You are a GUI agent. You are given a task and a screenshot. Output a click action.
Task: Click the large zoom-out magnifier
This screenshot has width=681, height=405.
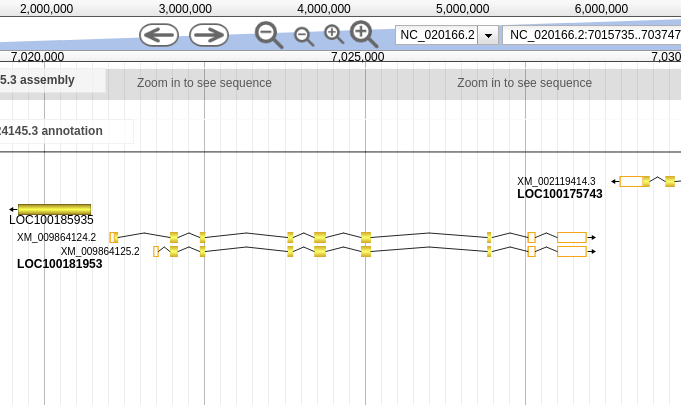(x=269, y=35)
